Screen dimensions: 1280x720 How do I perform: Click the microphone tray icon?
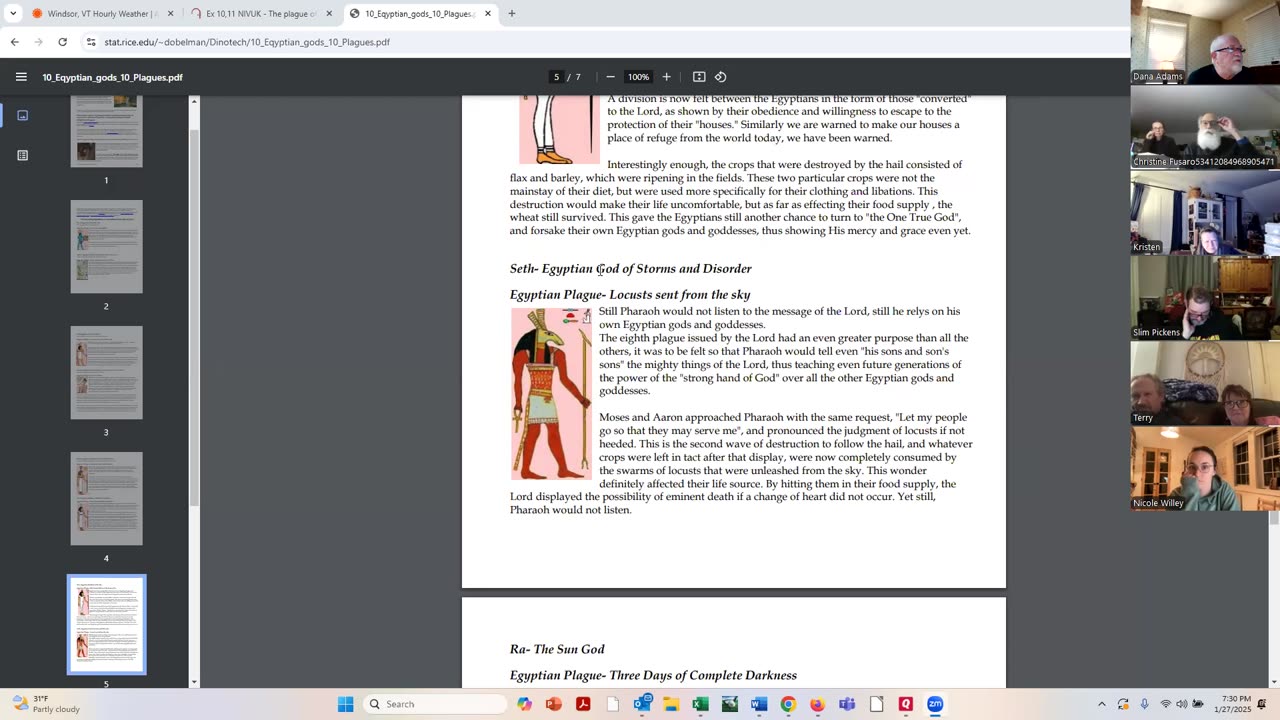1144,704
